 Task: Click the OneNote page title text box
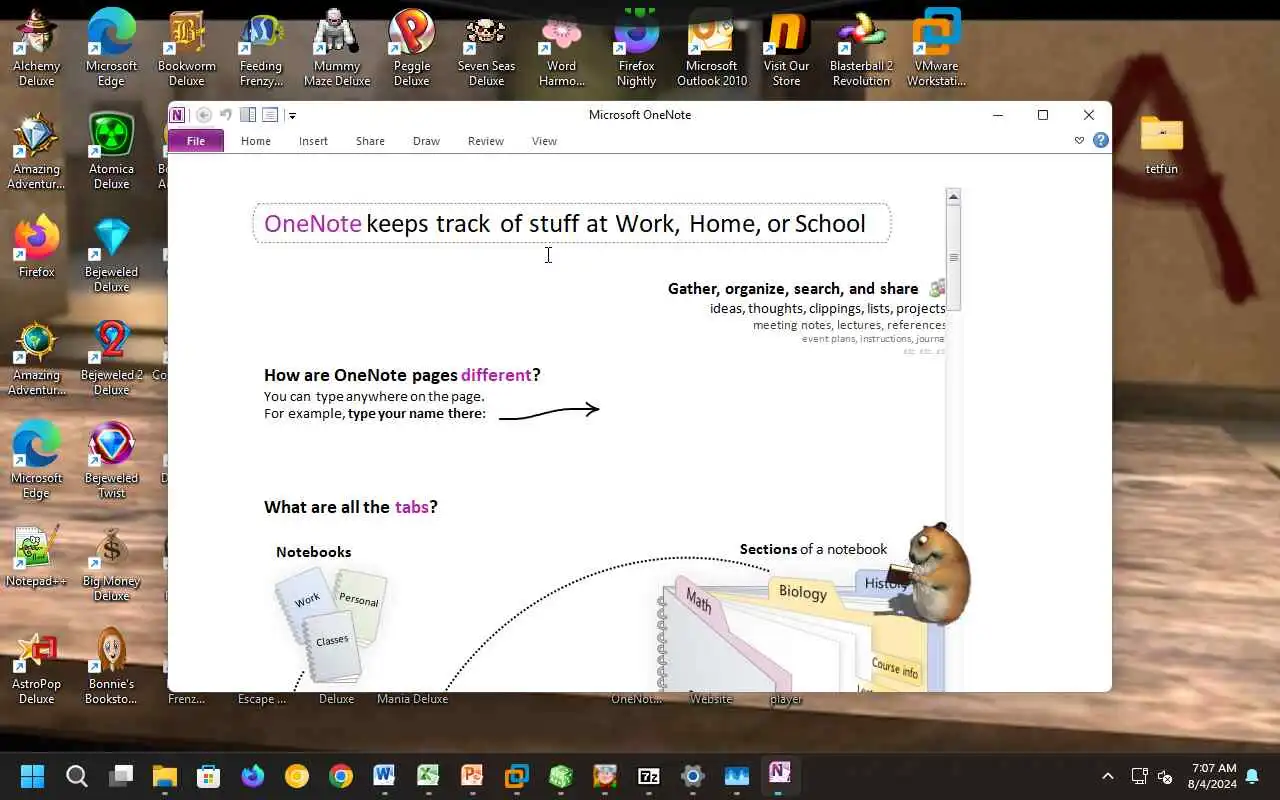[x=572, y=223]
